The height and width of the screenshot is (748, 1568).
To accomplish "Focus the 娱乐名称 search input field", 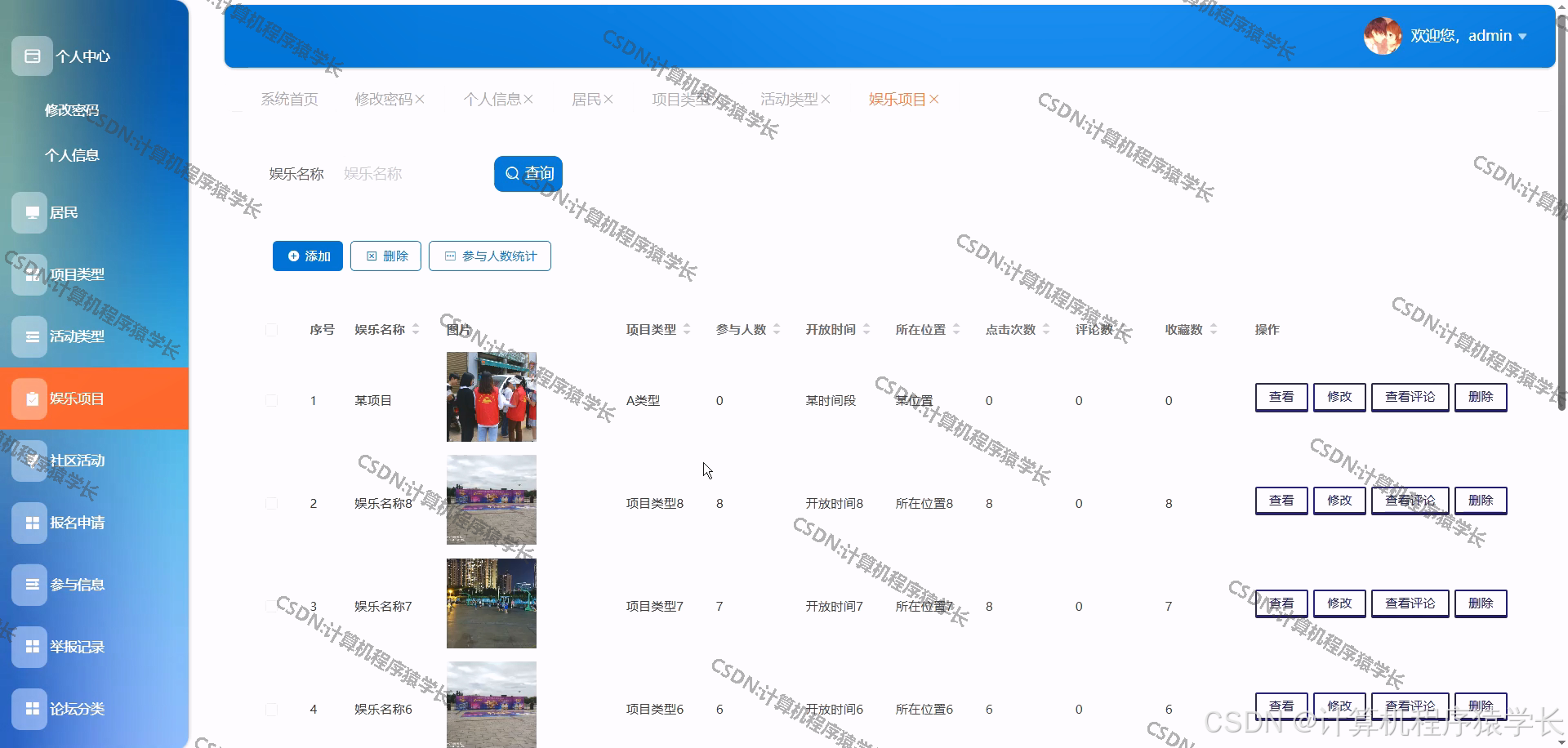I will (411, 174).
